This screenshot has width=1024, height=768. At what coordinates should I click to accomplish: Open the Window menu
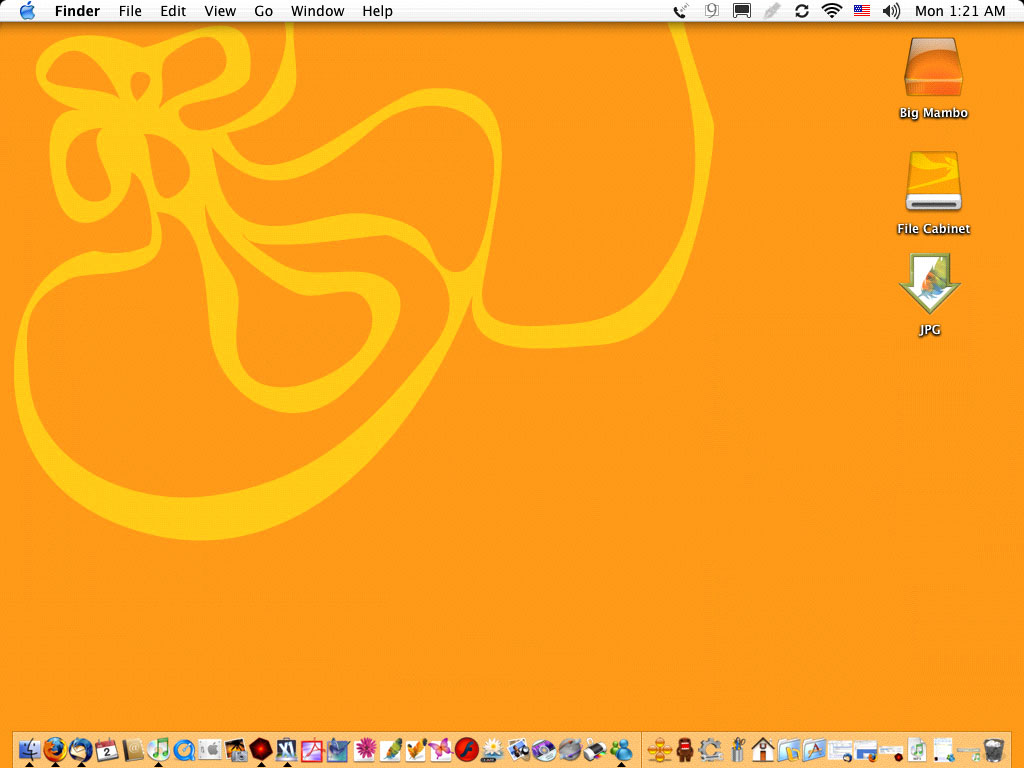317,11
